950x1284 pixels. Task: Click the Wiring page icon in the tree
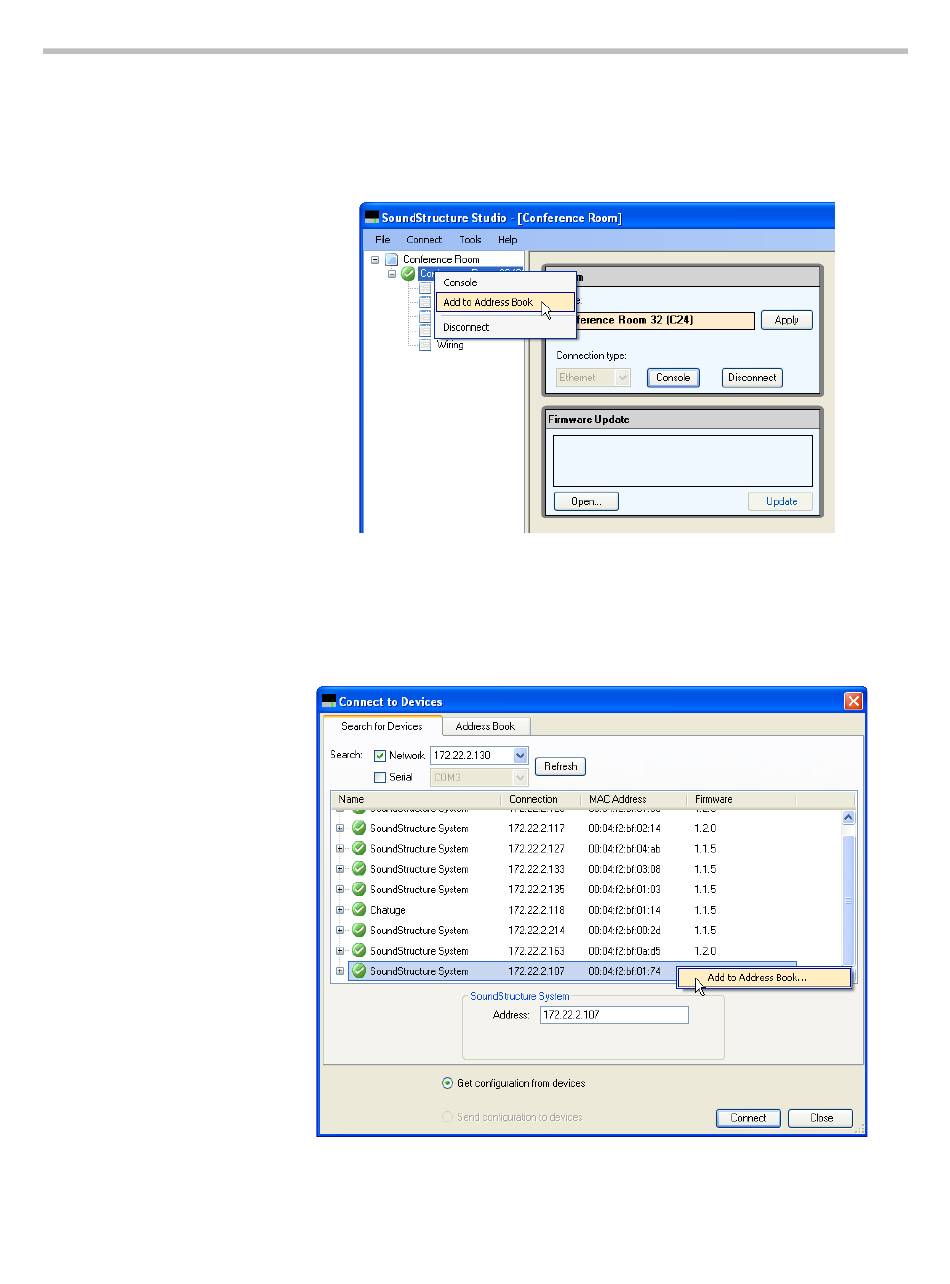coord(425,345)
